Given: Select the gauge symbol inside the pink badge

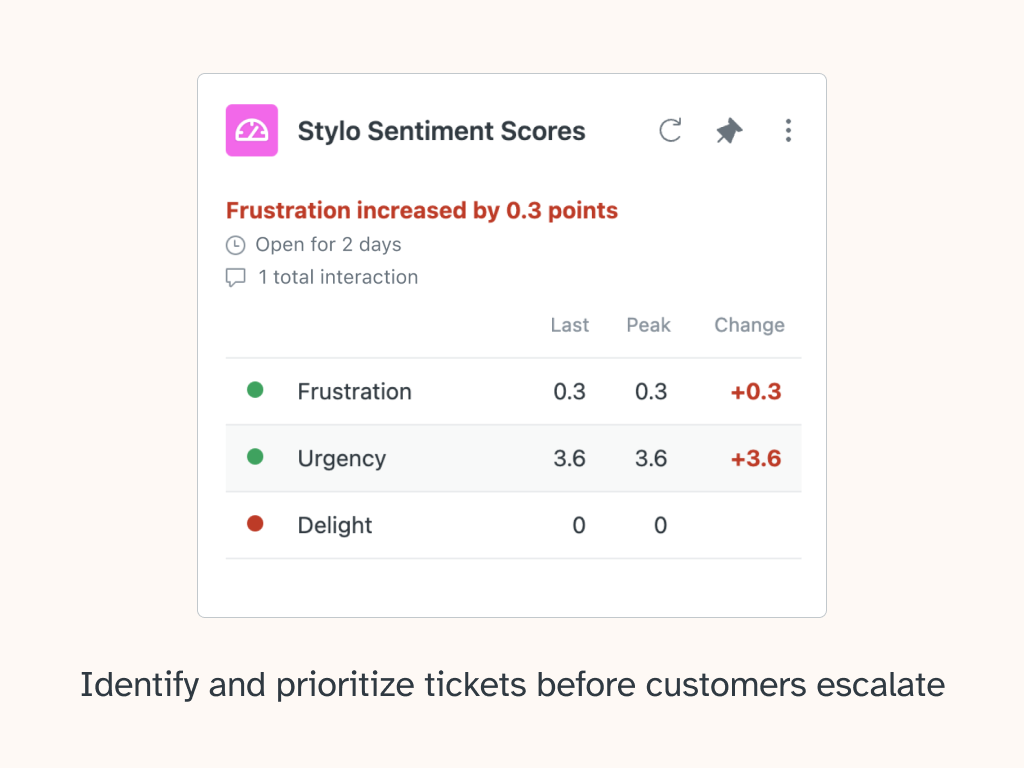Looking at the screenshot, I should (251, 130).
